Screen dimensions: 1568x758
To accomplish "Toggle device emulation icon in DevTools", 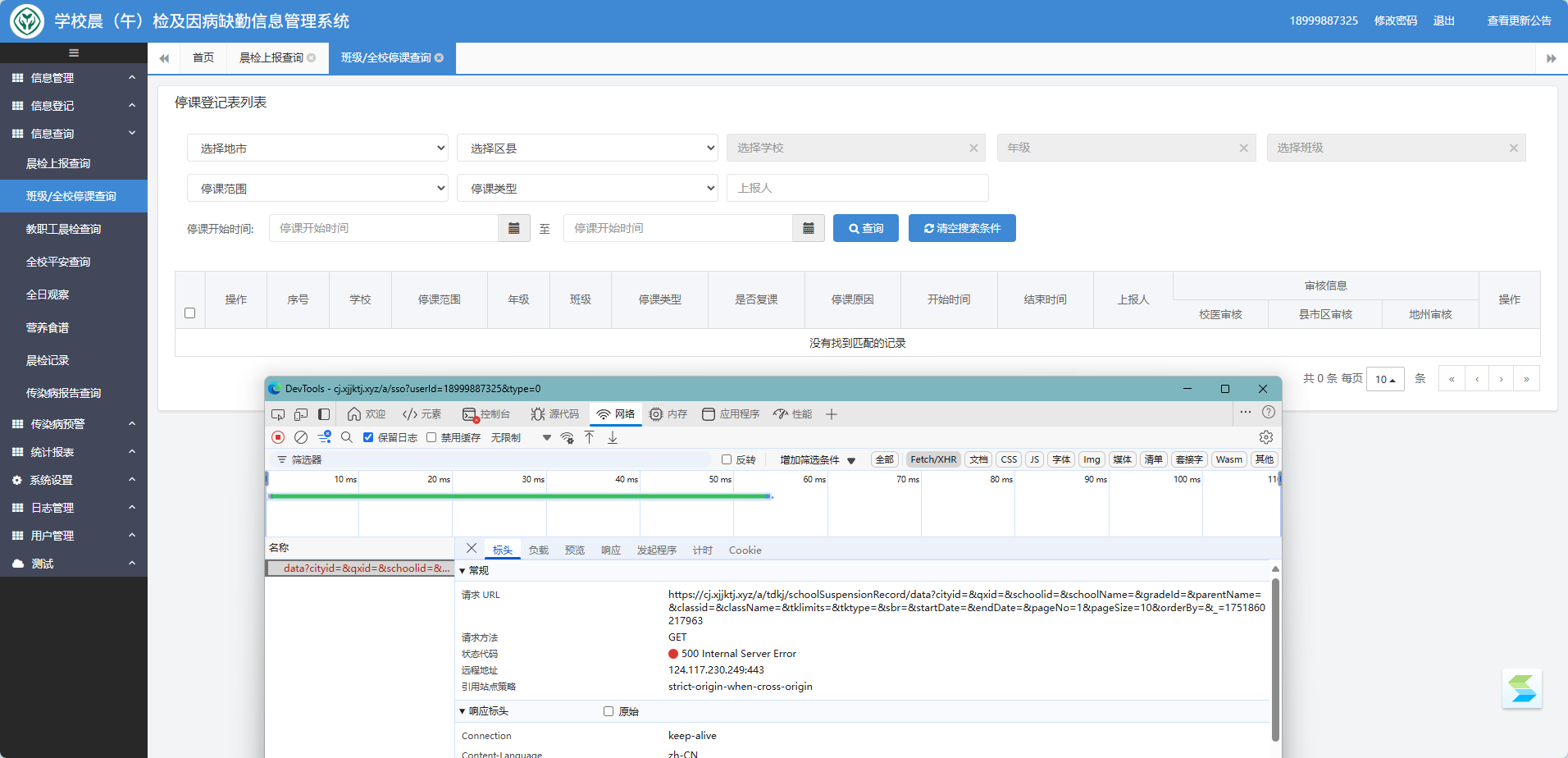I will coord(301,414).
